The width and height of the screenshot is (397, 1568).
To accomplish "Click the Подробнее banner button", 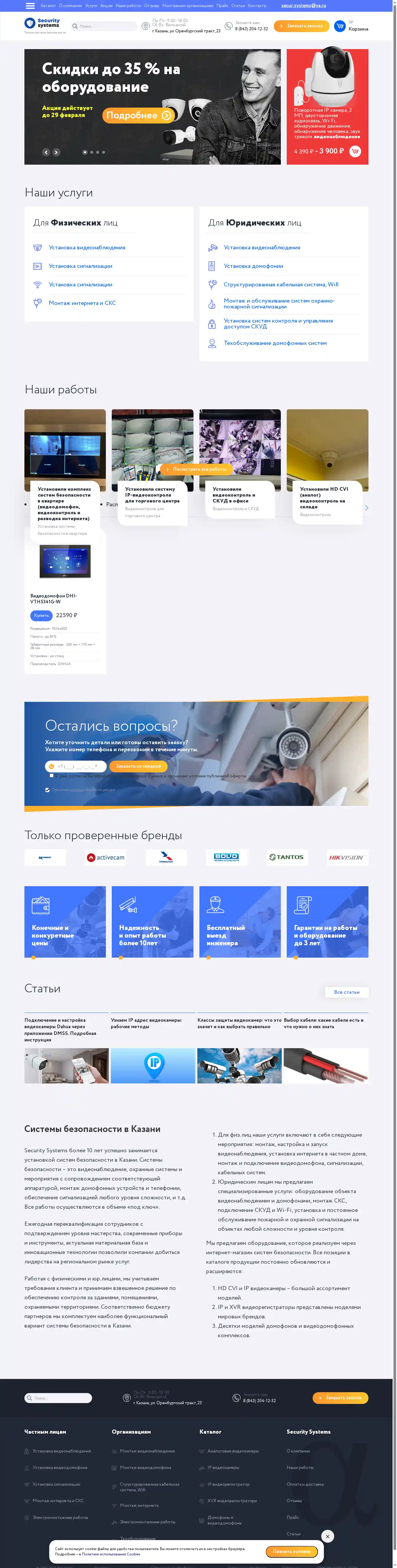I will pos(138,115).
